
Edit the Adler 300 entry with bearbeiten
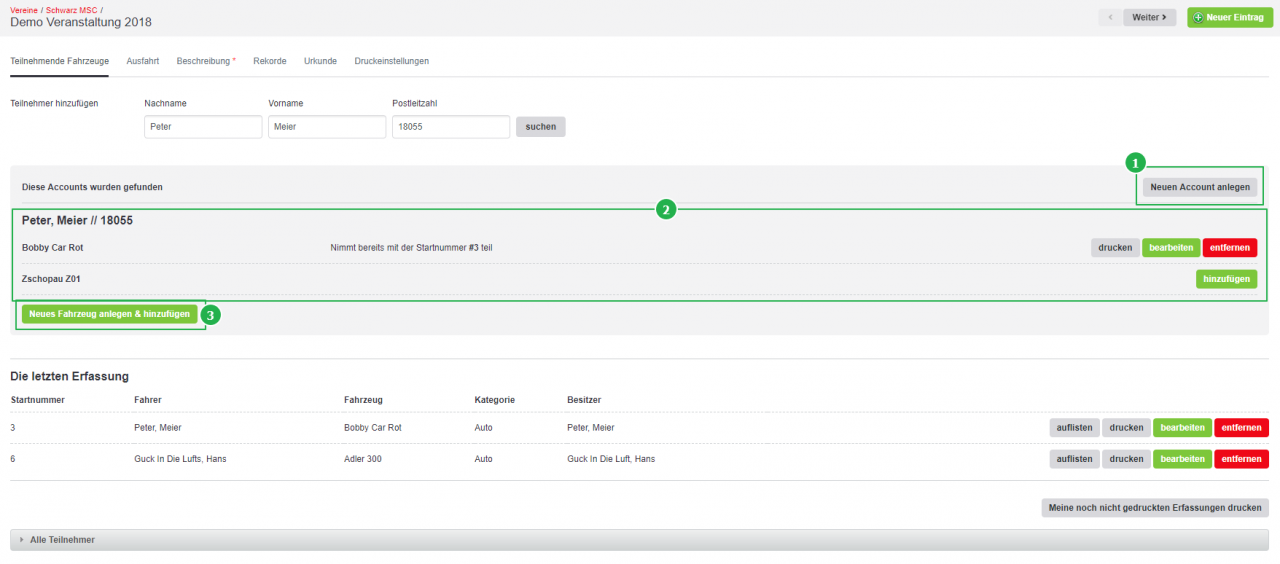[1182, 459]
